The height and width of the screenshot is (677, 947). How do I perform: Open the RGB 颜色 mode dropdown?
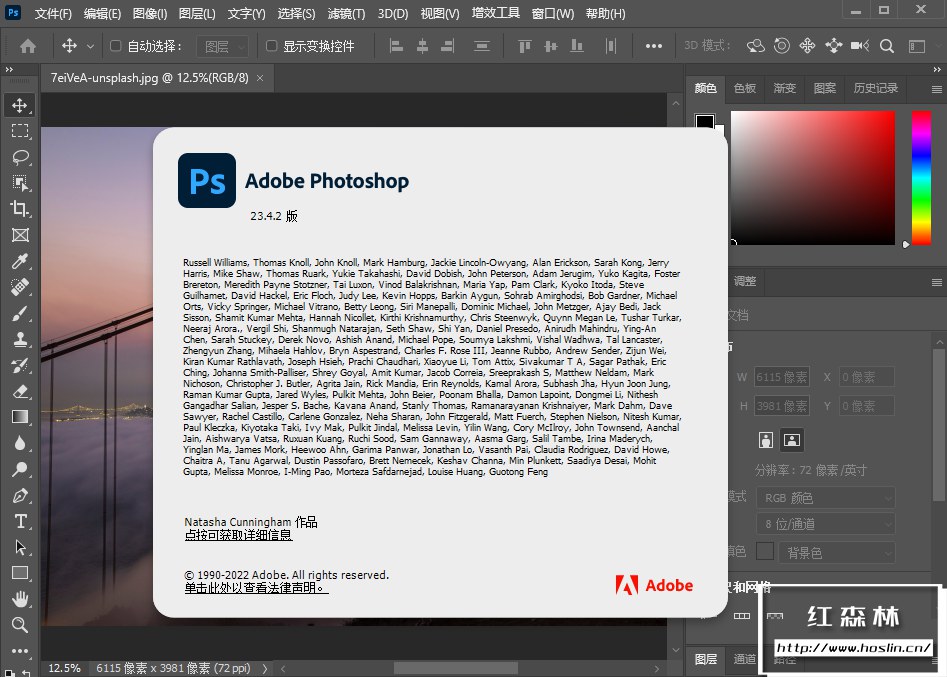(x=826, y=498)
